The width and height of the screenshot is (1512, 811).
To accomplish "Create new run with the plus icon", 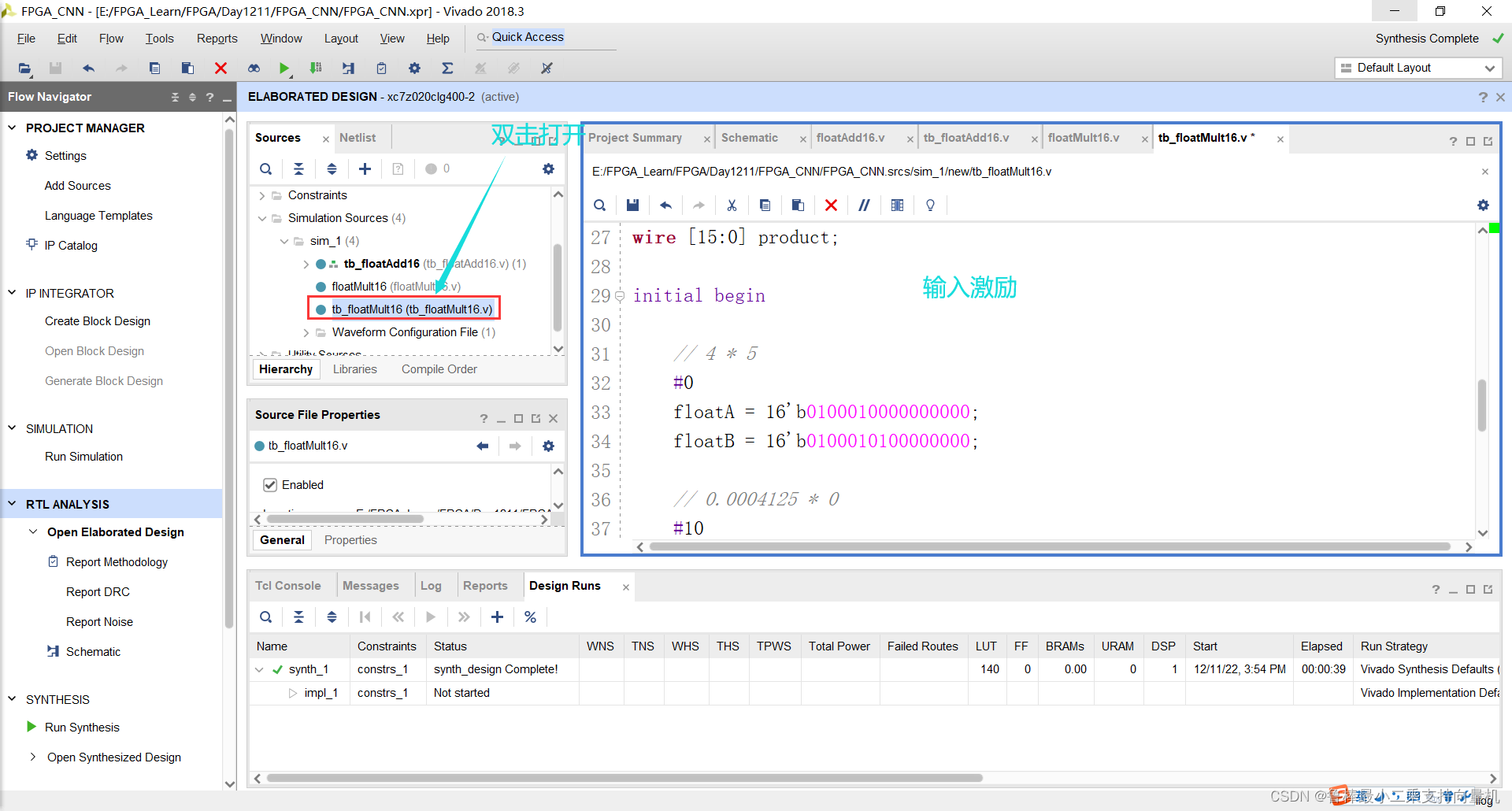I will click(497, 617).
